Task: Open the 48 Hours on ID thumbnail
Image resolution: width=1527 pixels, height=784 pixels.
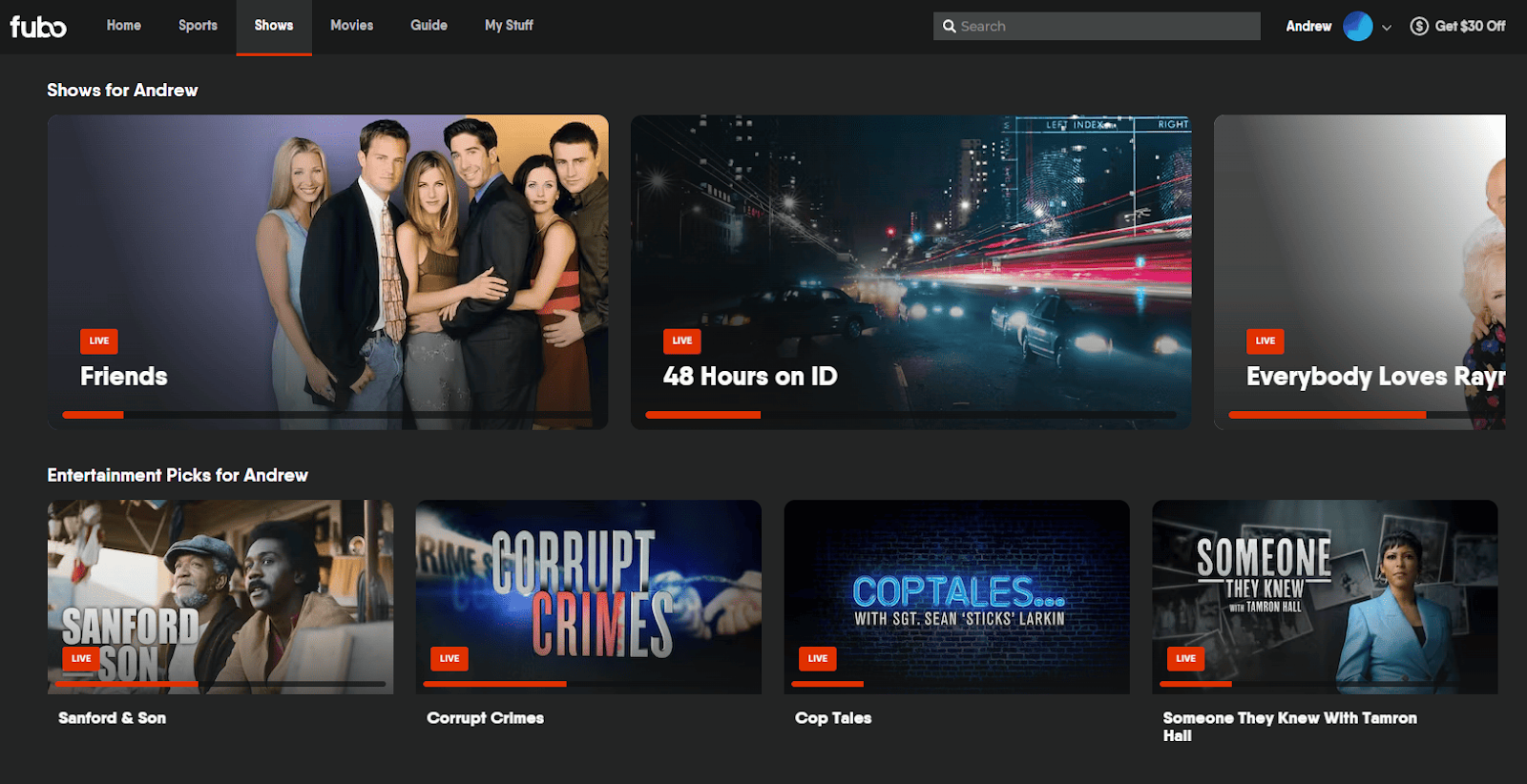Action: tap(910, 272)
